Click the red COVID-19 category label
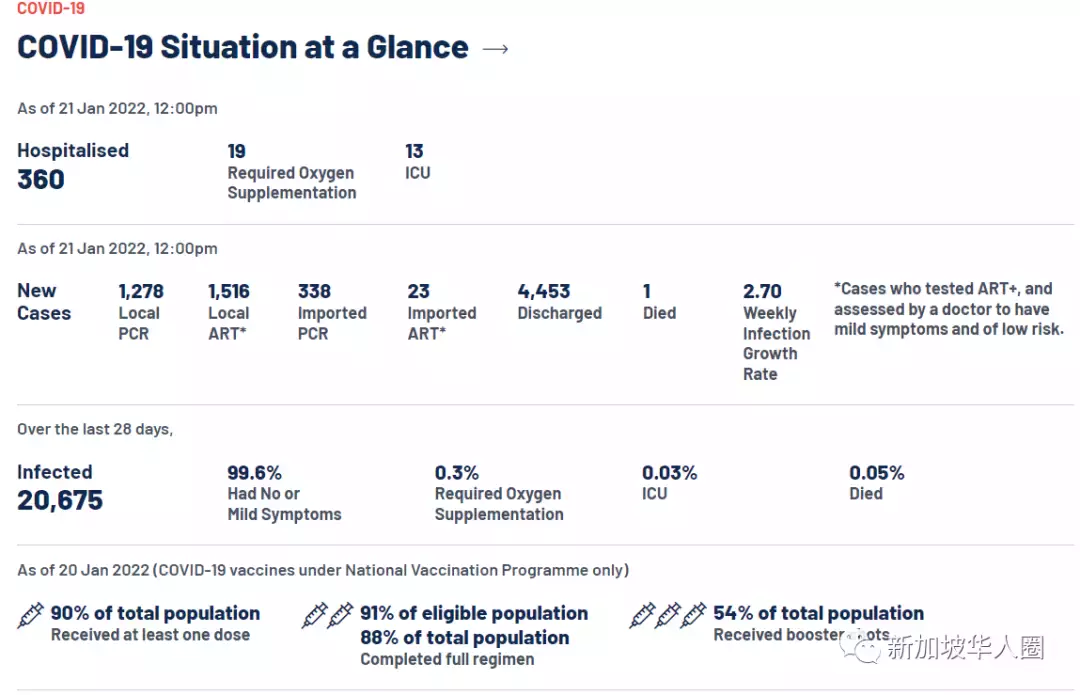The height and width of the screenshot is (695, 1080). 51,9
